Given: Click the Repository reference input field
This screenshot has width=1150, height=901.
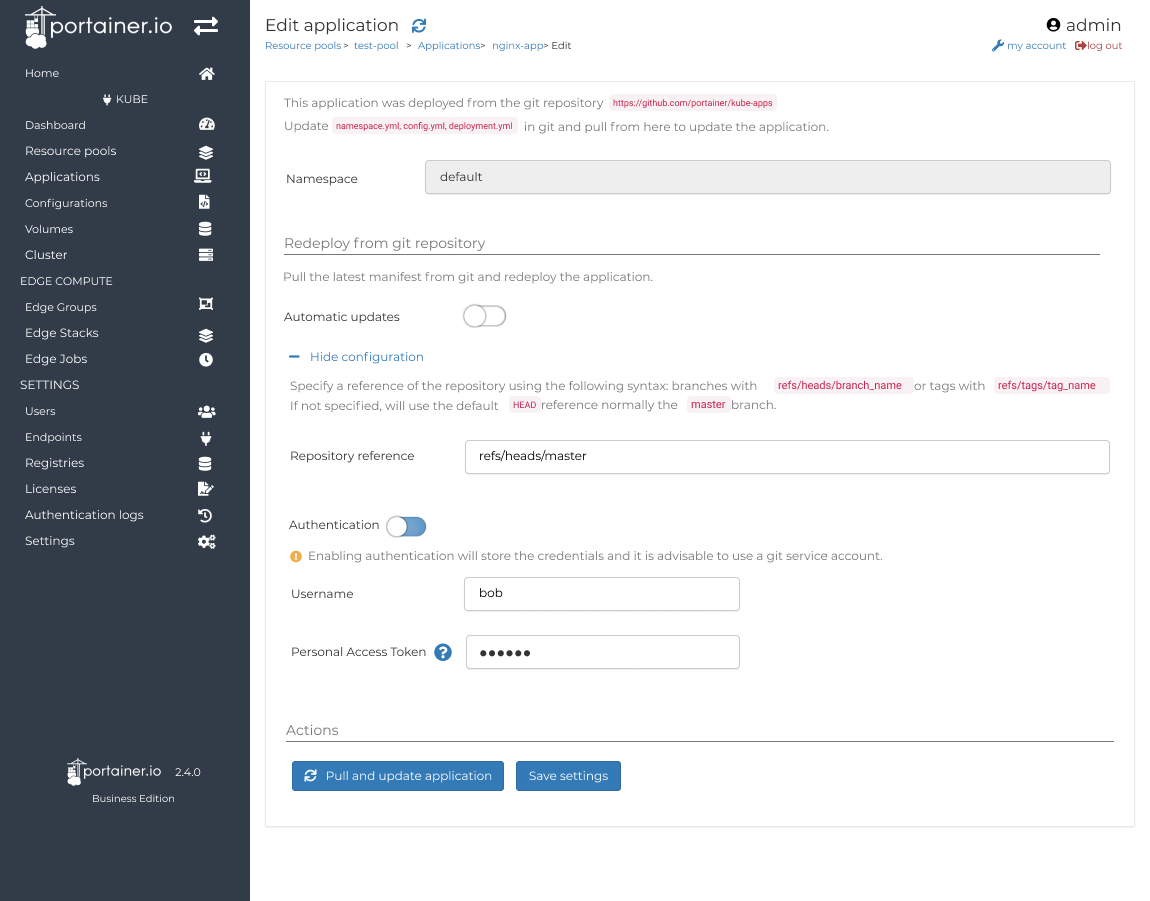Looking at the screenshot, I should pos(787,456).
